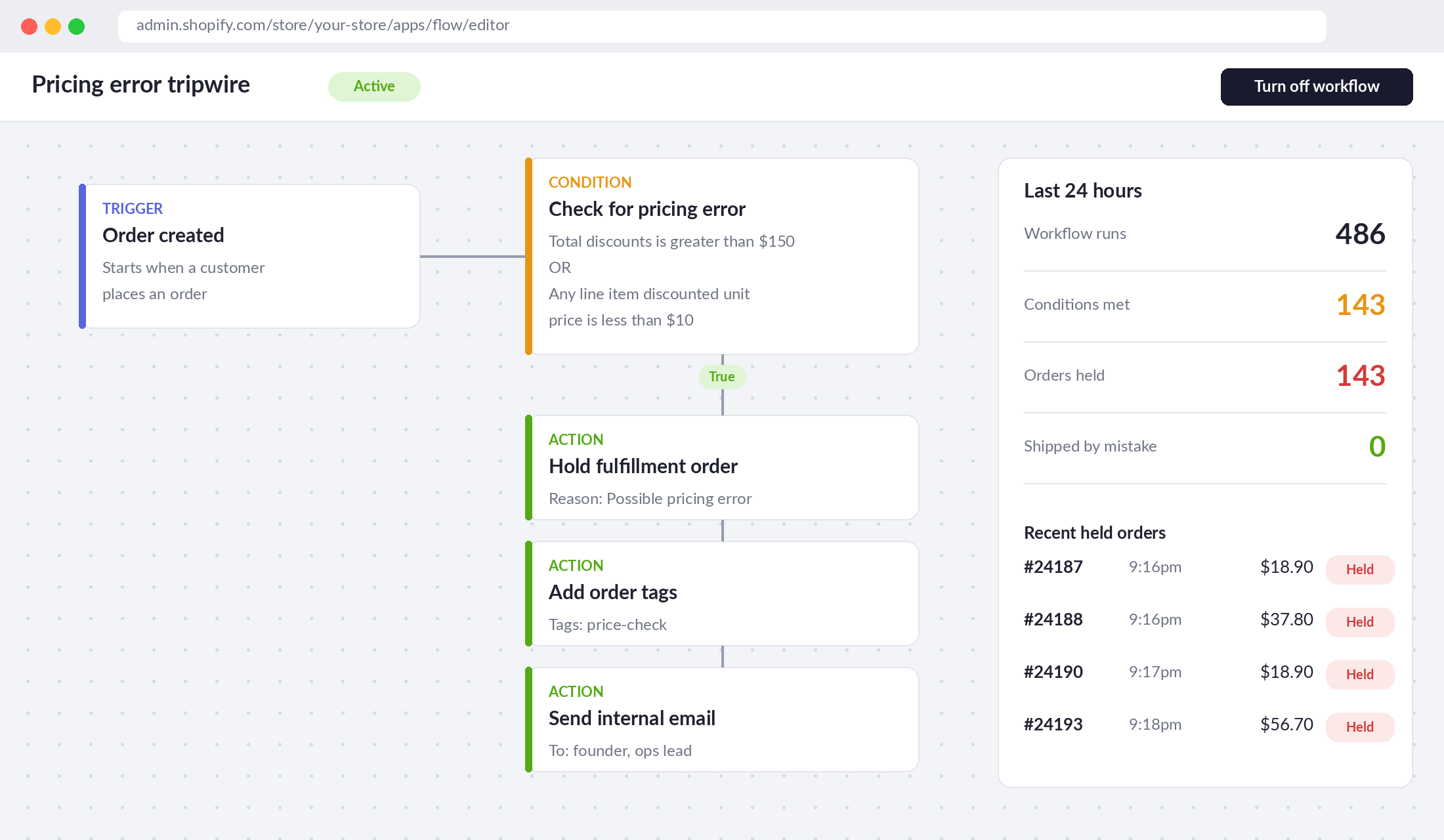Click the $56.70 order amount
The image size is (1444, 840).
click(1286, 724)
